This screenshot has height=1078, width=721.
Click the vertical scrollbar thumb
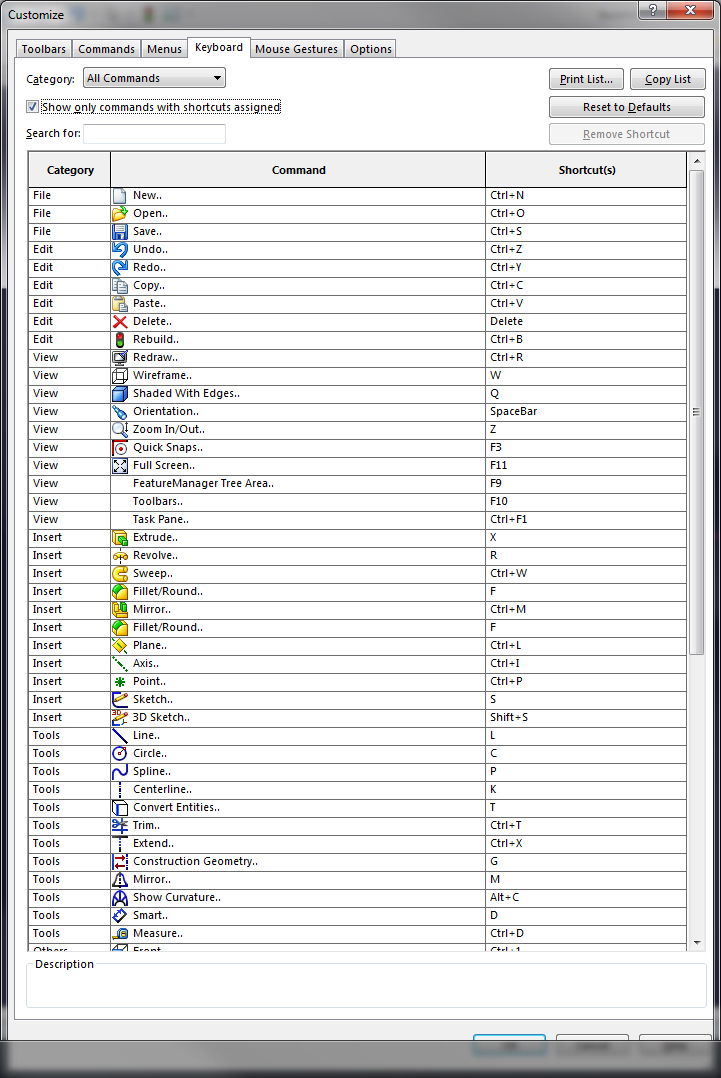point(697,412)
